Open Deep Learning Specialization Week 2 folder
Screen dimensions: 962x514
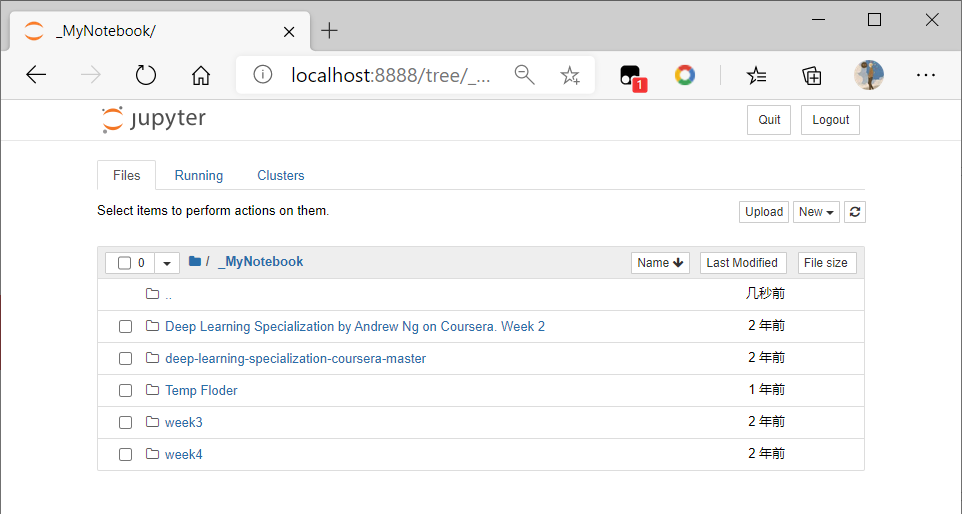click(355, 326)
